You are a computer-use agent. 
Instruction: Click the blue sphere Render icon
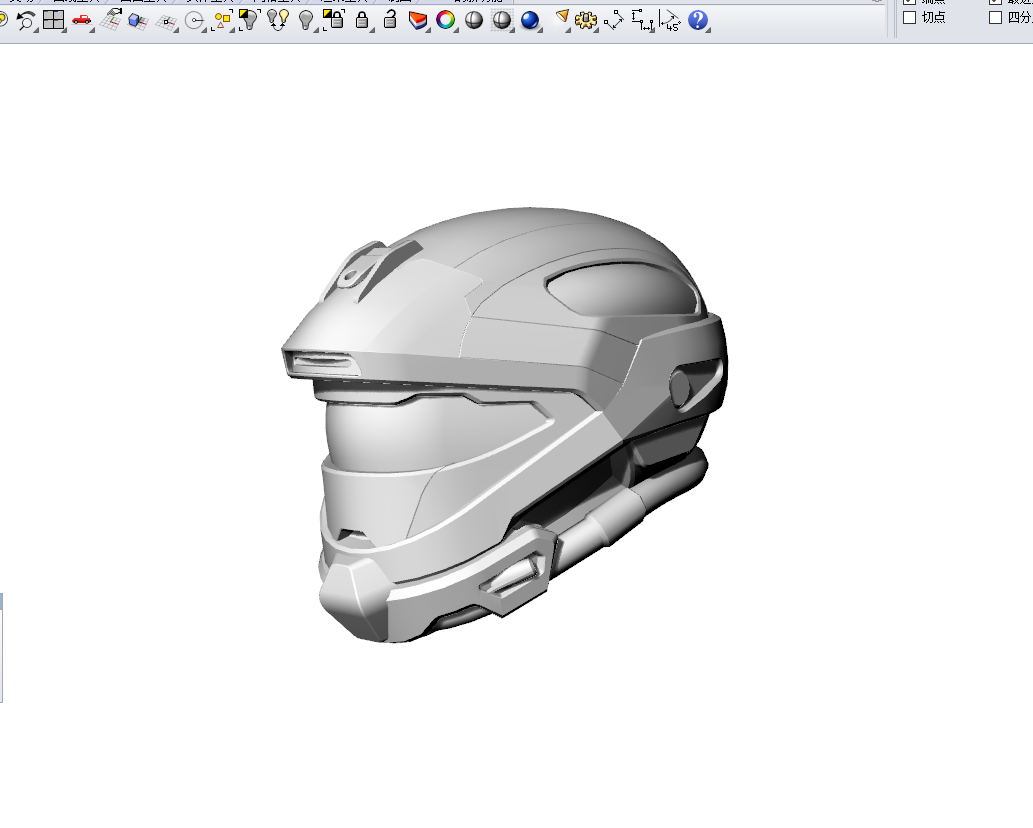coord(530,20)
